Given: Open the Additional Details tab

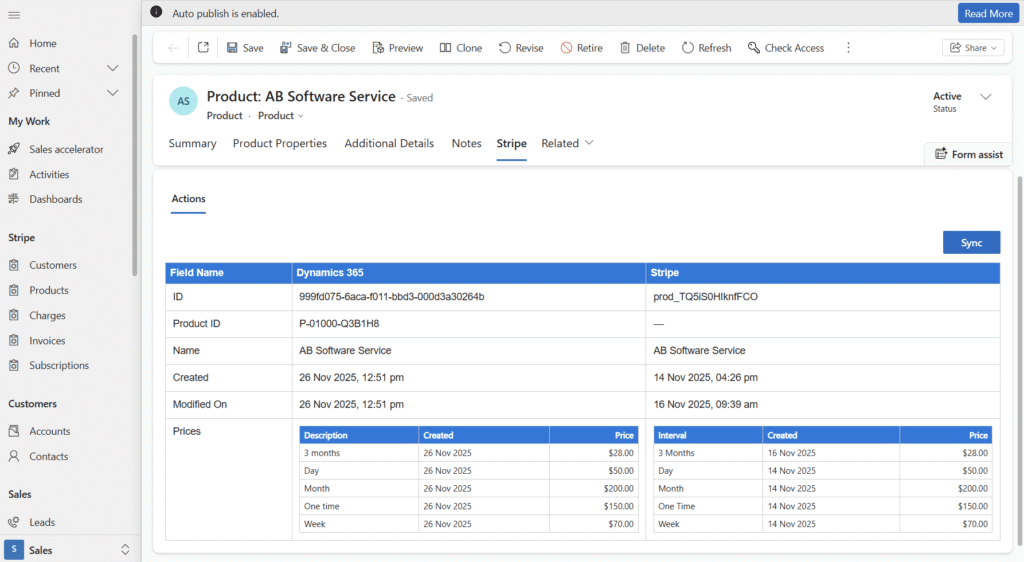Looking at the screenshot, I should coord(389,143).
